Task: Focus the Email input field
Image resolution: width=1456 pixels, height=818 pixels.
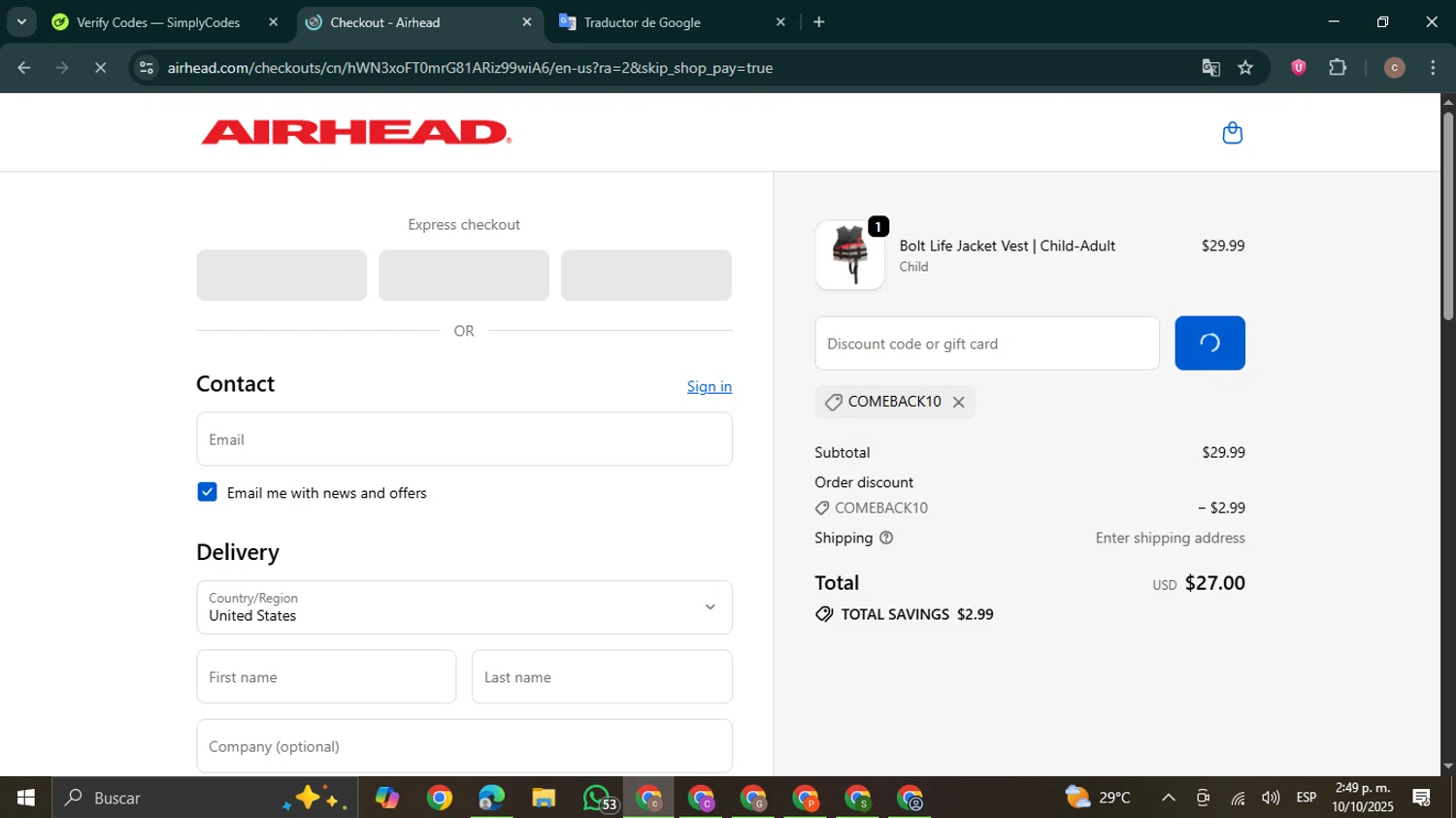Action: (x=464, y=439)
